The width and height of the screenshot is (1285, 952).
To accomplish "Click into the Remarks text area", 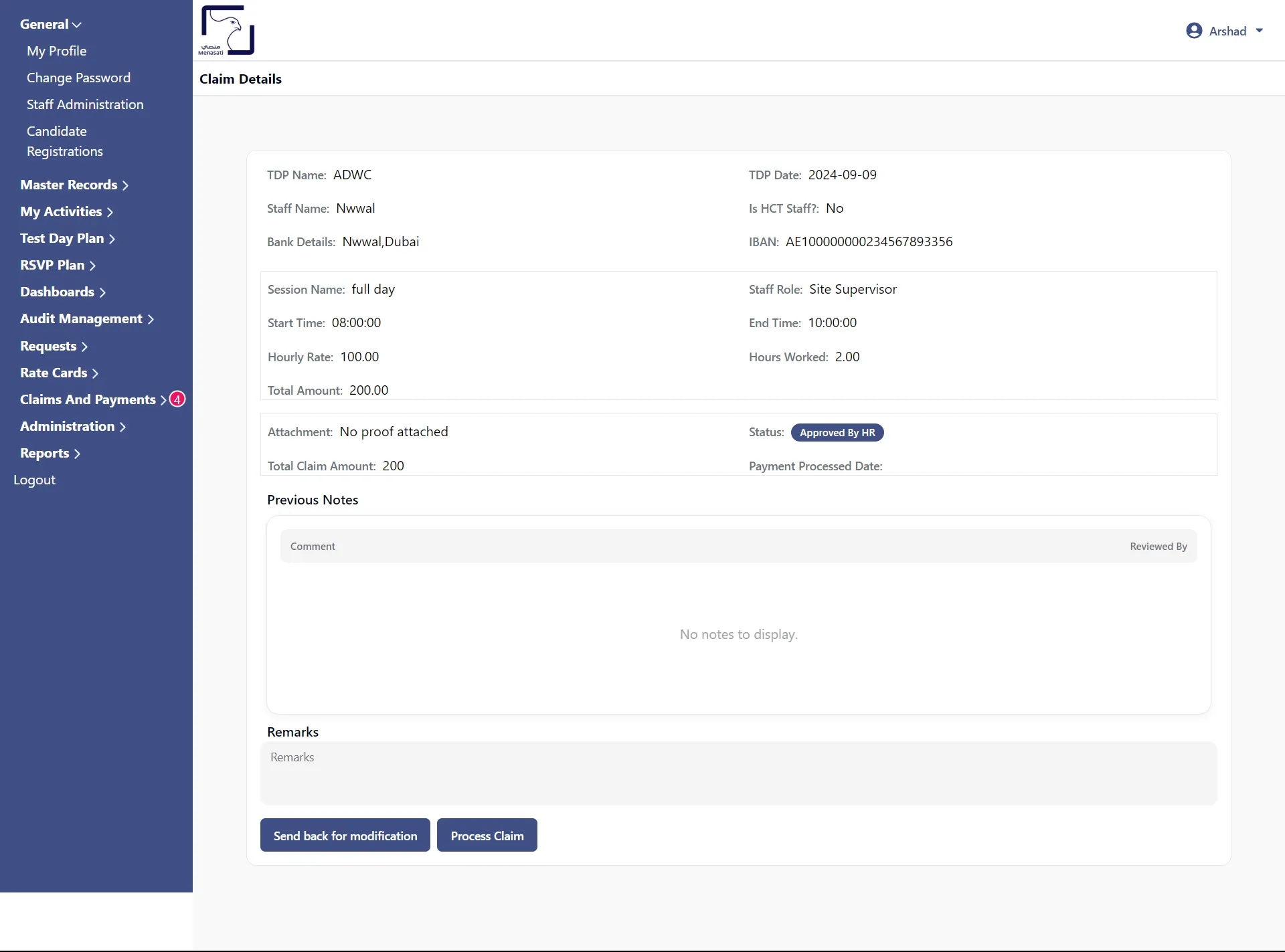I will 738,773.
